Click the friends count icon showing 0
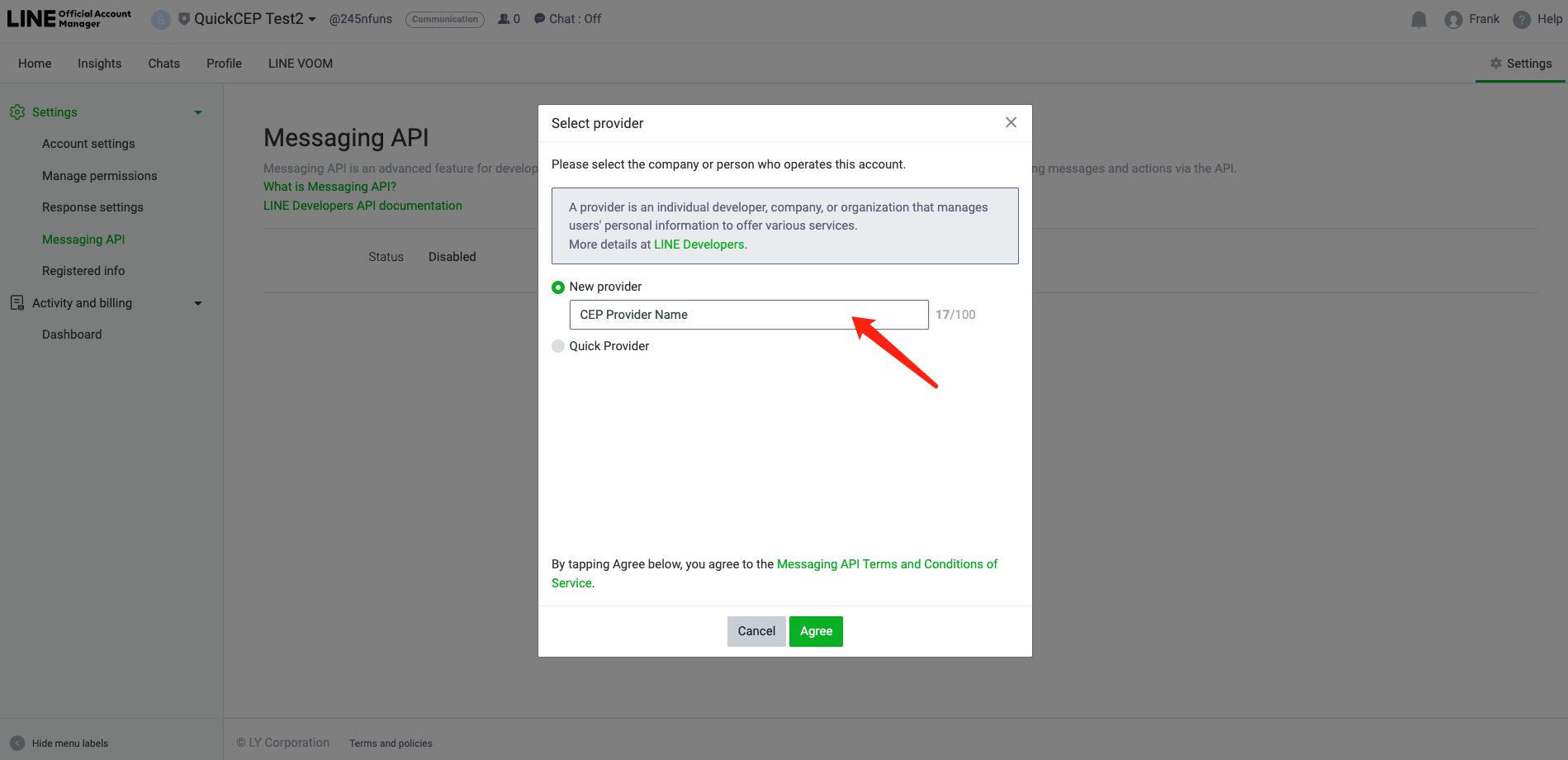 504,19
